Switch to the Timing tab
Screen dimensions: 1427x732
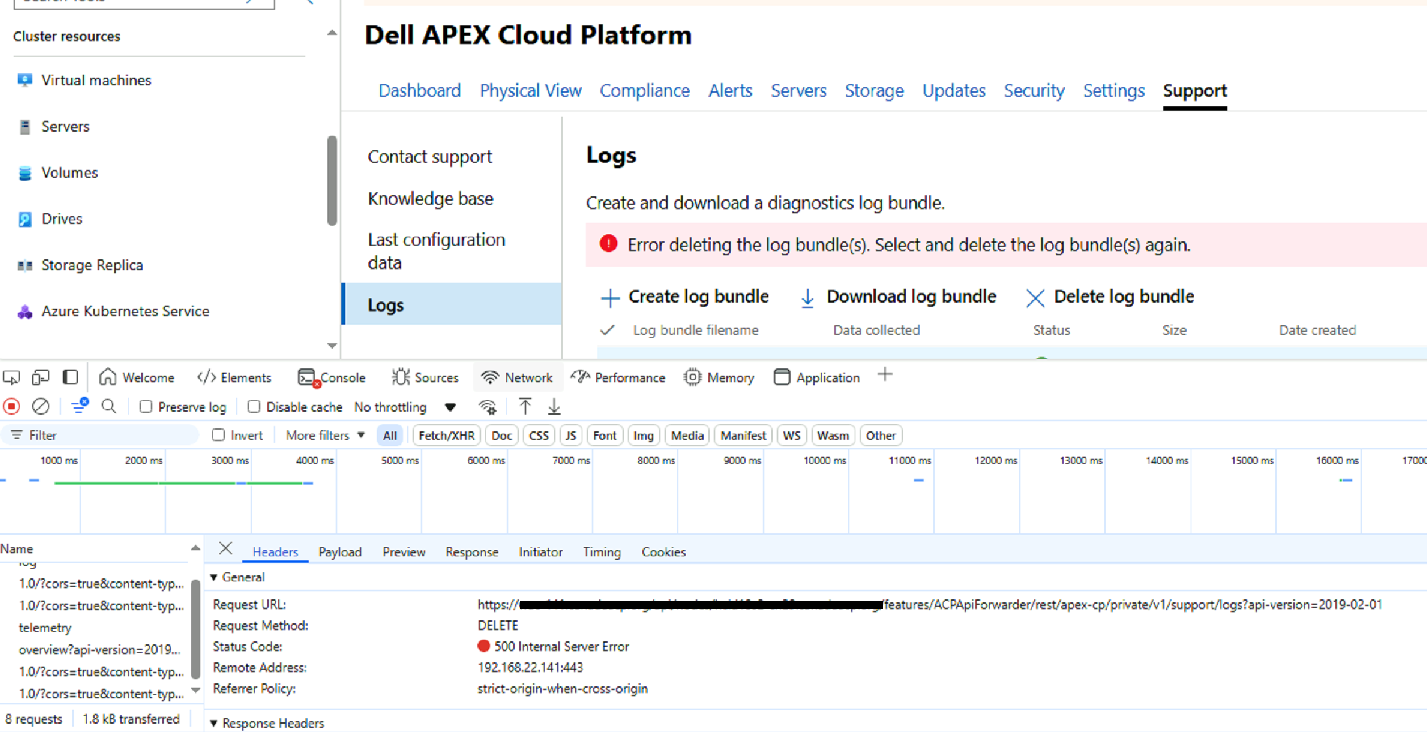(602, 552)
